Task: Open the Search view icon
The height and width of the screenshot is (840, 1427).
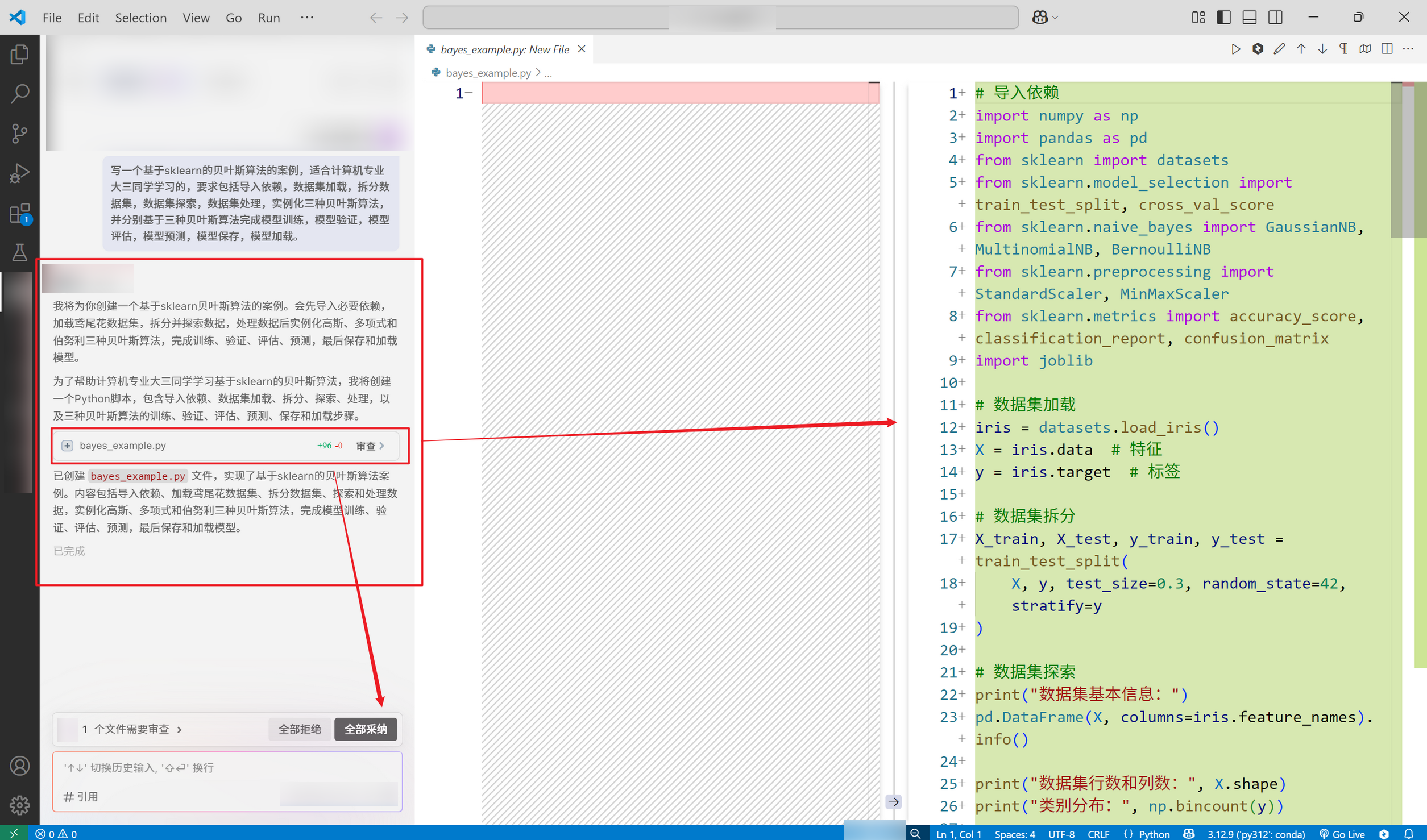Action: point(19,94)
